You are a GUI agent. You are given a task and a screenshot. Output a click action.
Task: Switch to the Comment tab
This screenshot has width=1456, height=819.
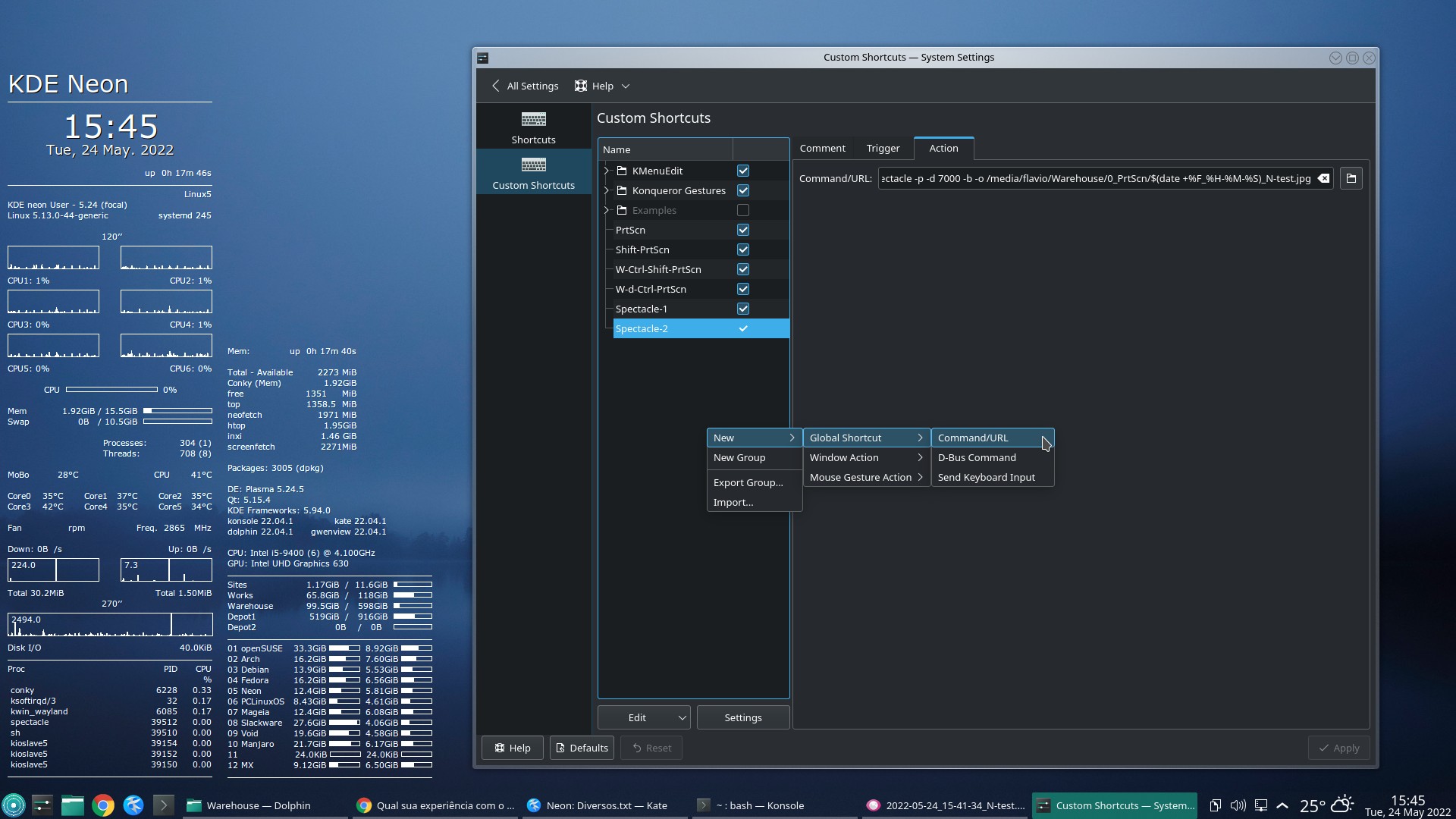click(822, 148)
